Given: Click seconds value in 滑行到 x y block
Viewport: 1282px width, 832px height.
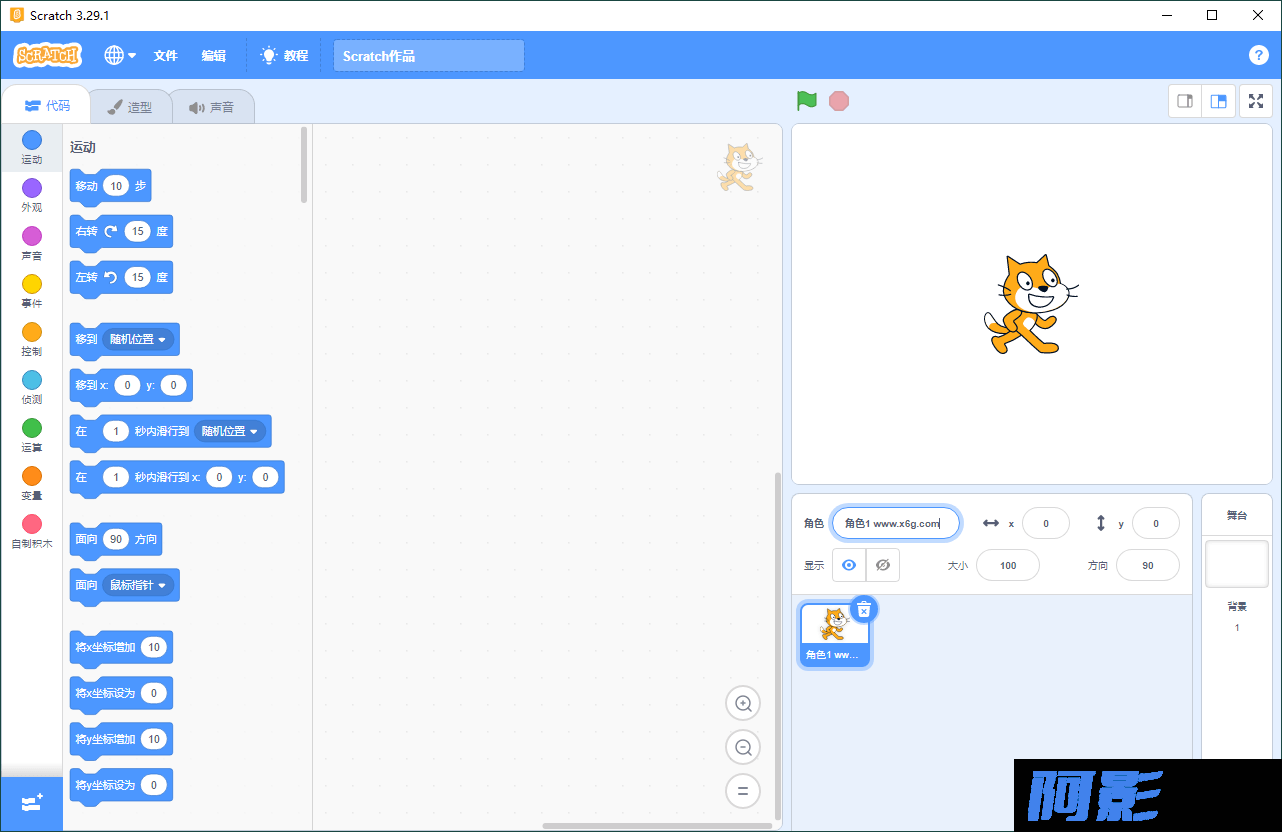Looking at the screenshot, I should [x=116, y=477].
